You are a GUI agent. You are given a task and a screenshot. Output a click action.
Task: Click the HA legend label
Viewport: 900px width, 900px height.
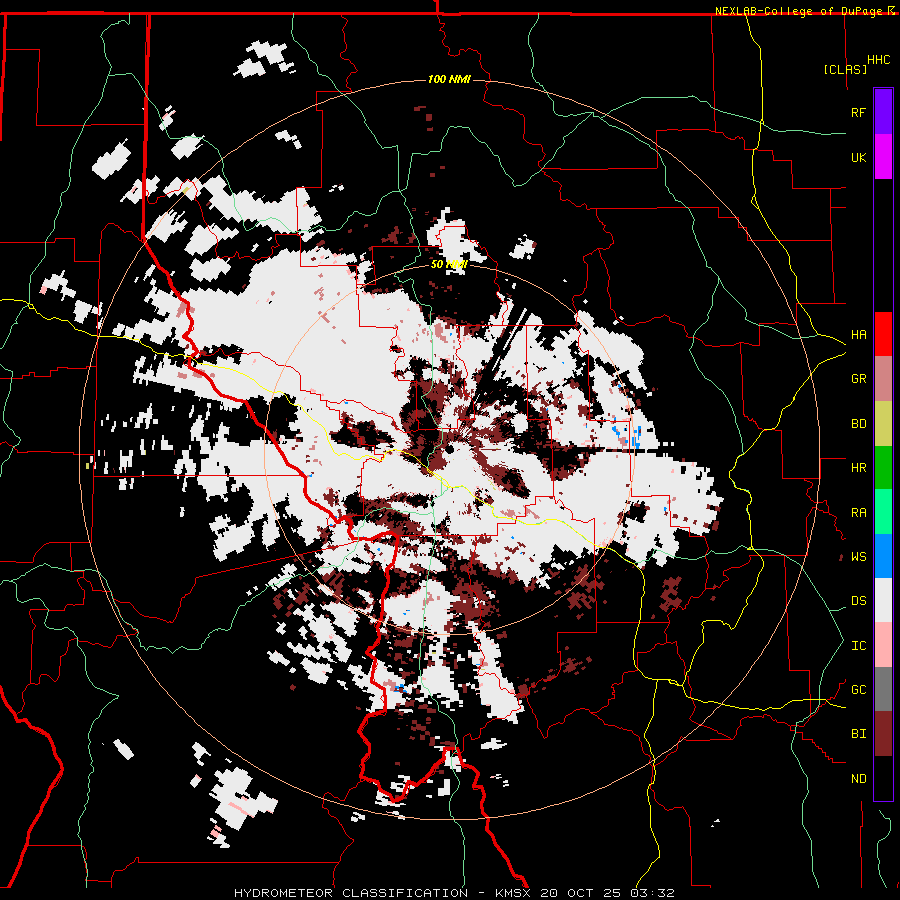pos(858,335)
